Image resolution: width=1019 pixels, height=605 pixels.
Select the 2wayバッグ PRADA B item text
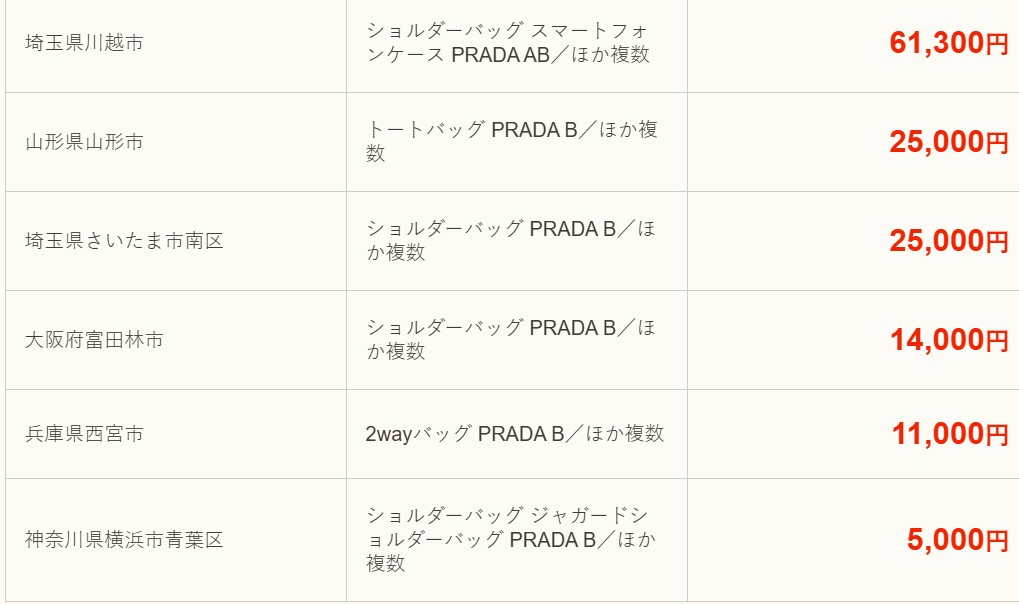point(515,434)
